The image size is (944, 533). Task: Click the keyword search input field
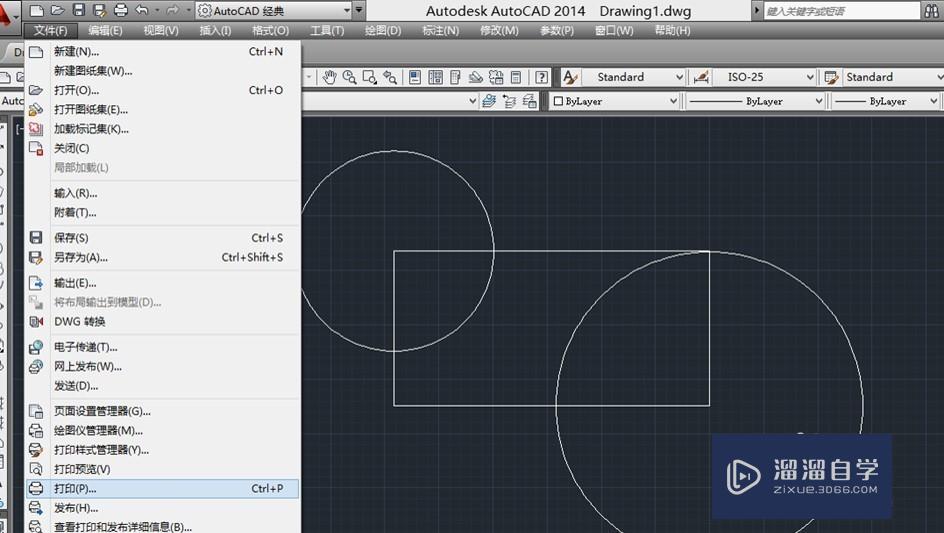[842, 11]
